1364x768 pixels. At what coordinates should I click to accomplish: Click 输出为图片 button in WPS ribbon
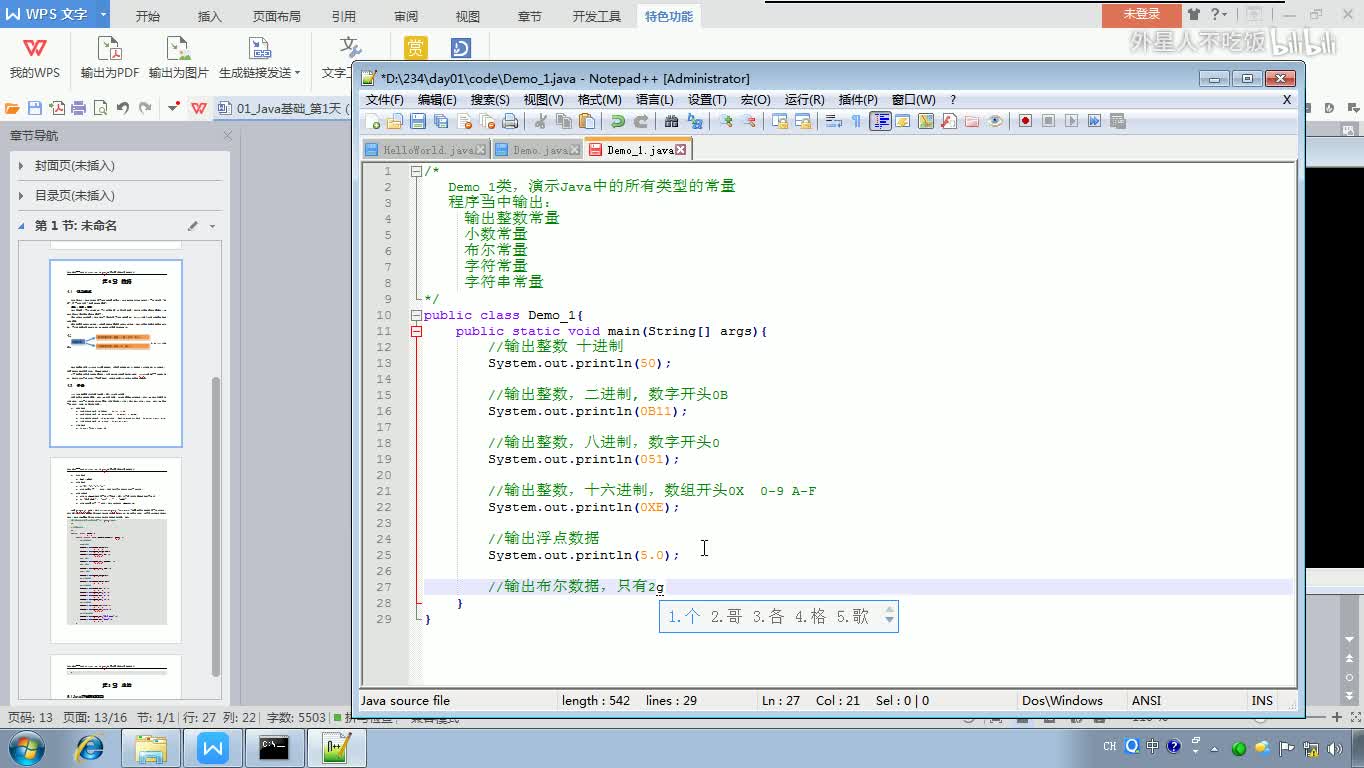pyautogui.click(x=179, y=58)
